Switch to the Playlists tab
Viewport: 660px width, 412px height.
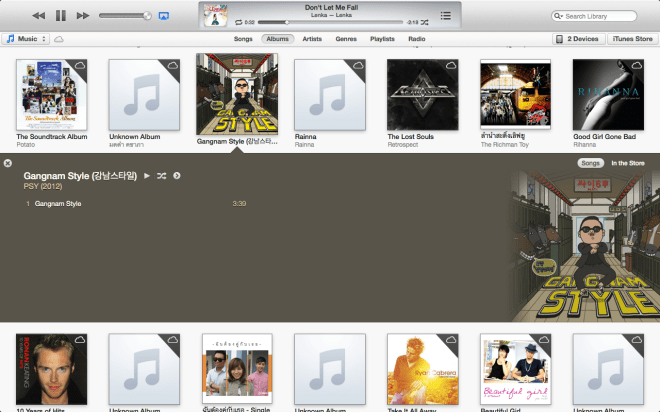click(x=382, y=39)
